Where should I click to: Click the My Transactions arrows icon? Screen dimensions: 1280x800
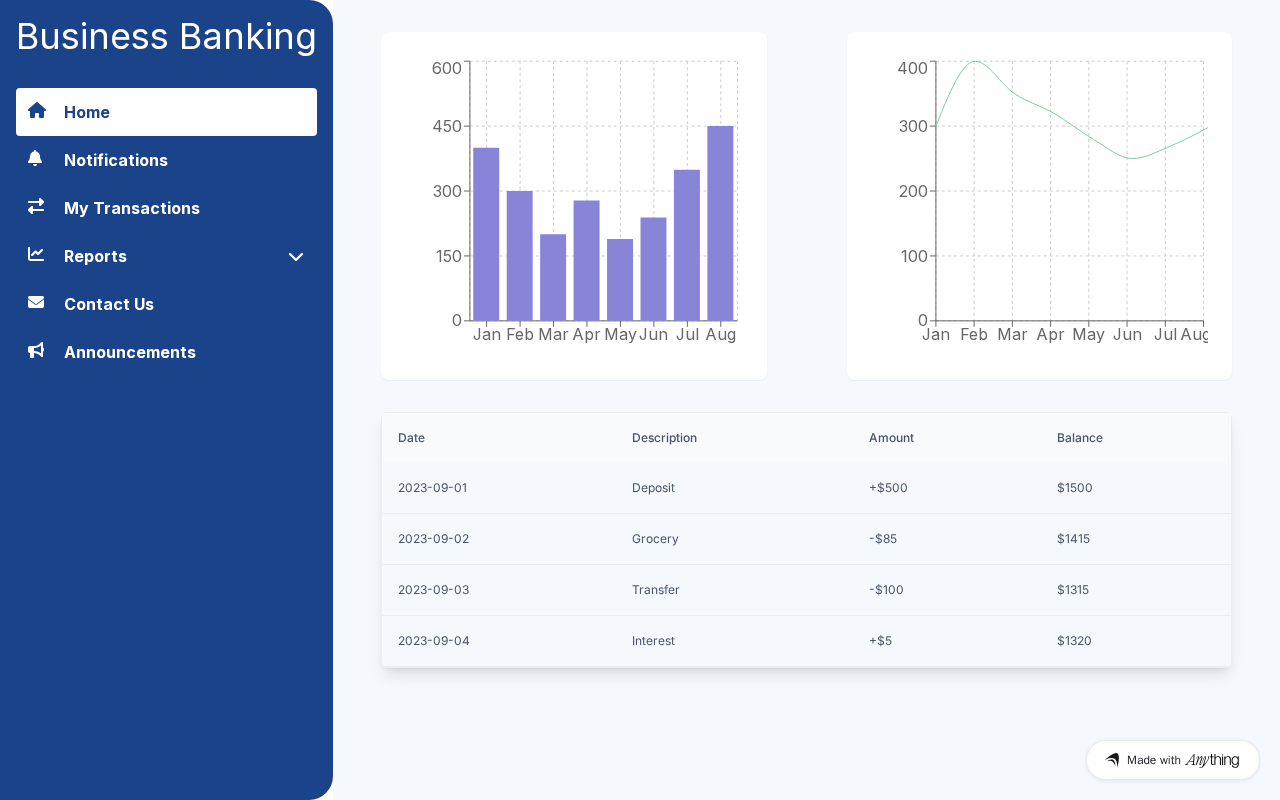(36, 207)
